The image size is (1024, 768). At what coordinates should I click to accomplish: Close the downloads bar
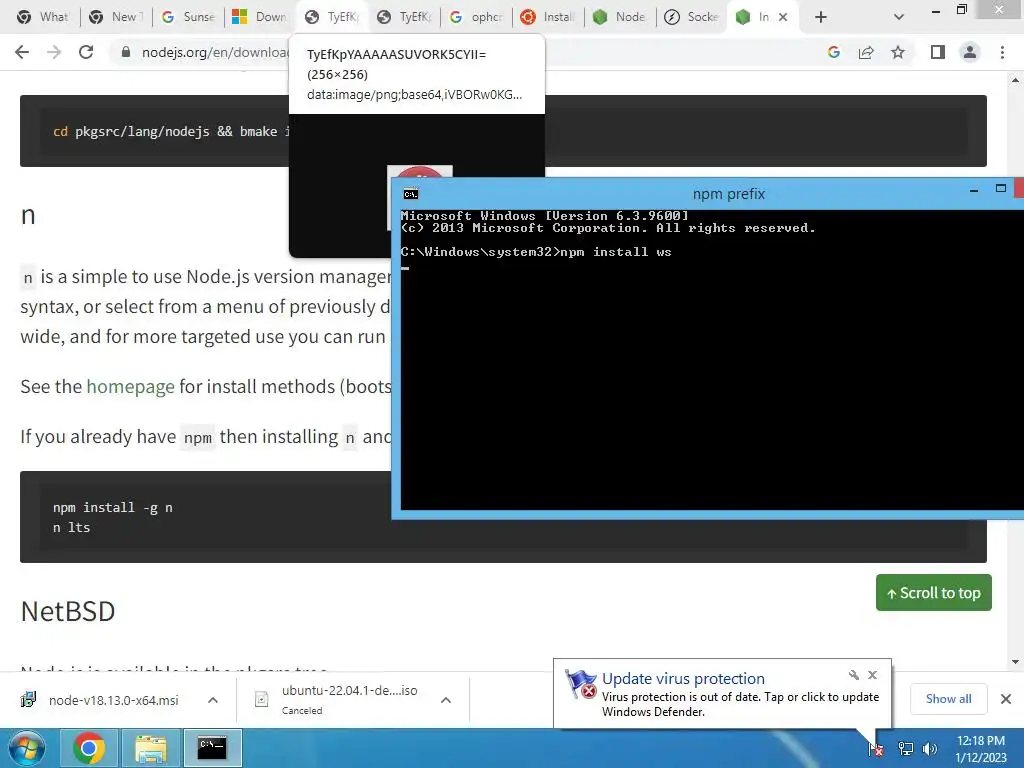tap(1006, 699)
